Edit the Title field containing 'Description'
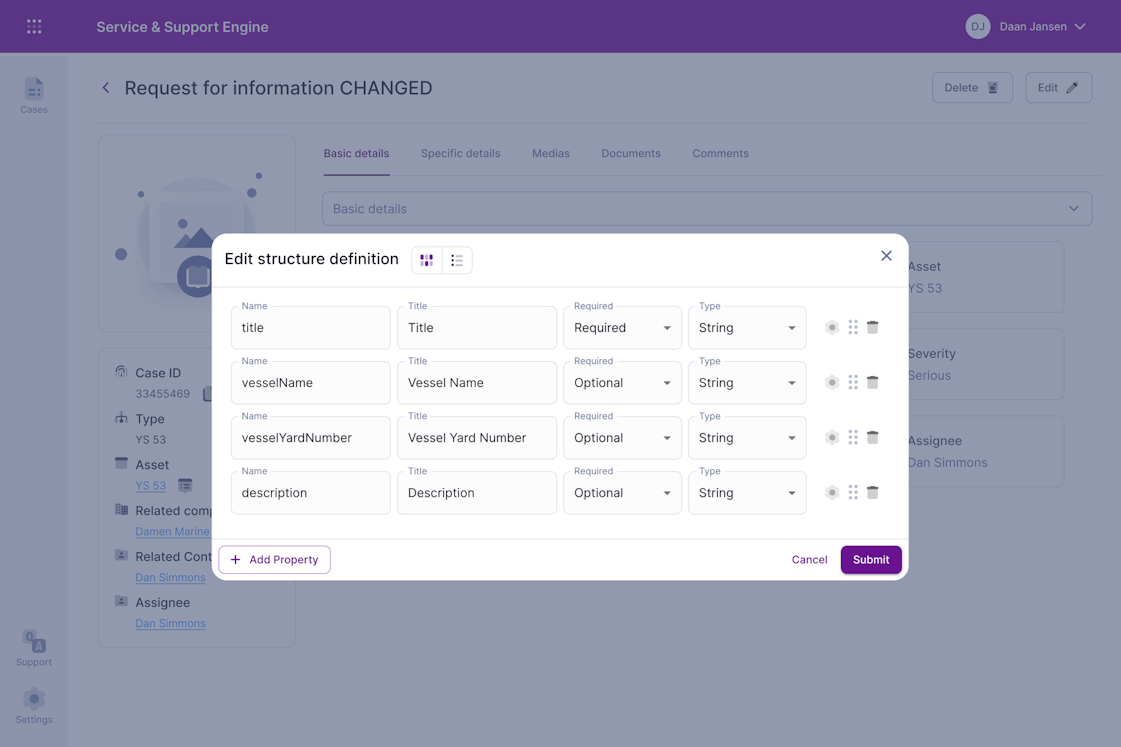1121x747 pixels. coord(477,493)
